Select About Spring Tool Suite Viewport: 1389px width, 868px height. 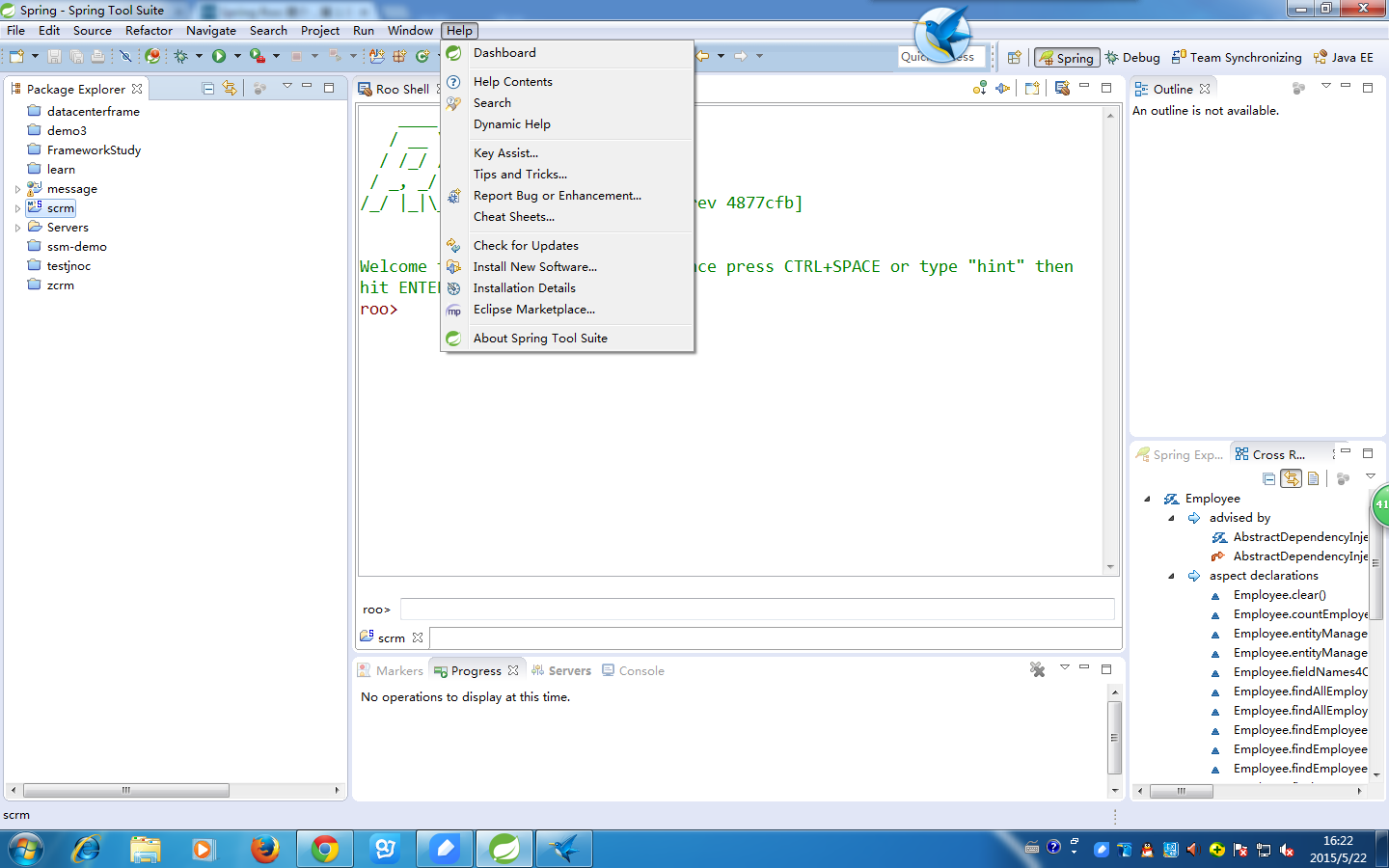[567, 339]
